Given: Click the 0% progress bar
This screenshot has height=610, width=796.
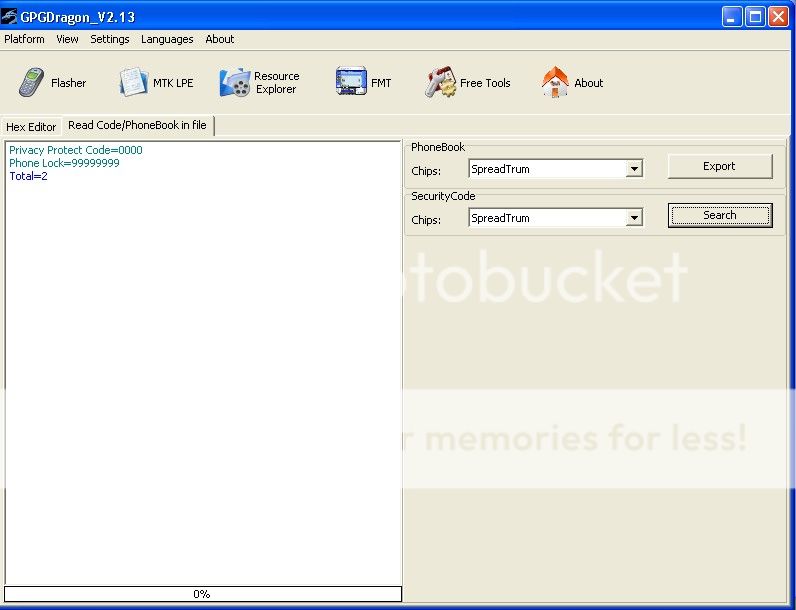Looking at the screenshot, I should click(x=203, y=594).
